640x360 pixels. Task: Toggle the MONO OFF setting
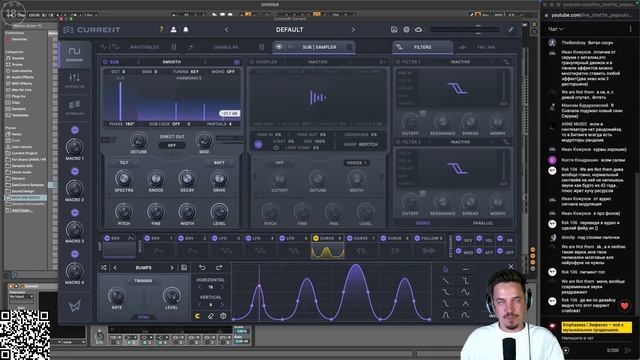point(223,71)
